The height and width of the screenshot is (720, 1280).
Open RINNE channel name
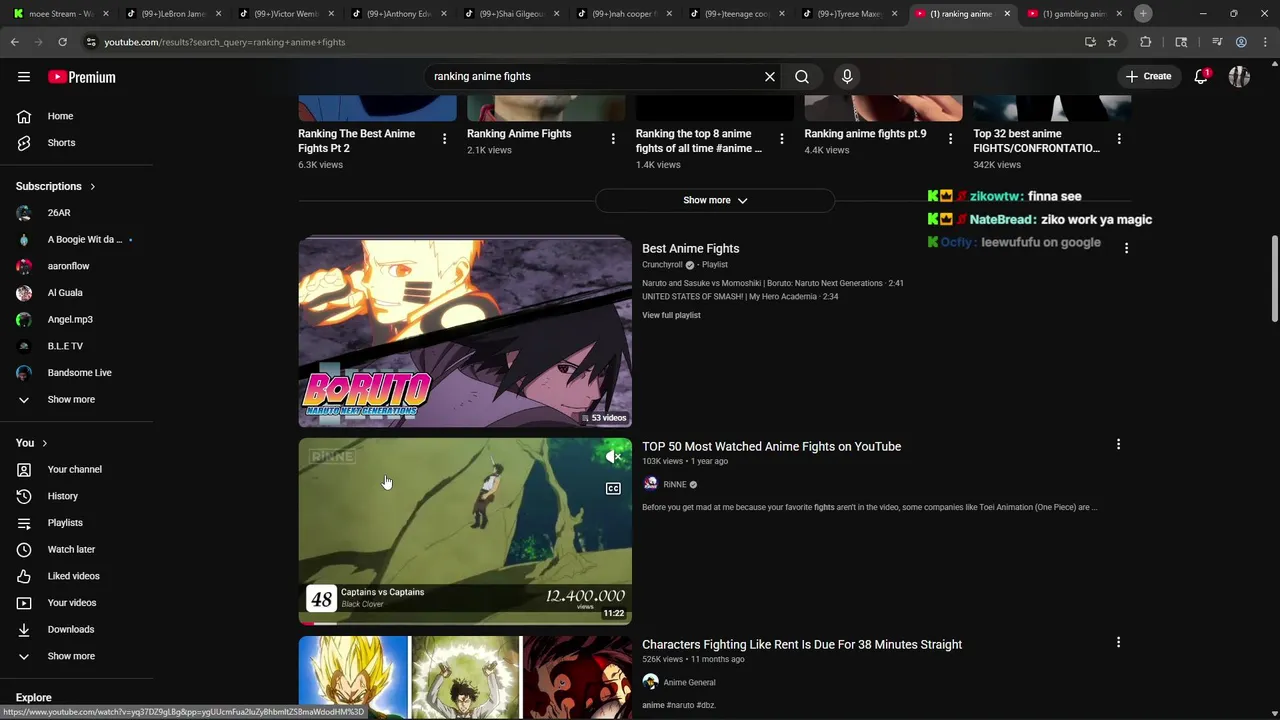click(675, 485)
